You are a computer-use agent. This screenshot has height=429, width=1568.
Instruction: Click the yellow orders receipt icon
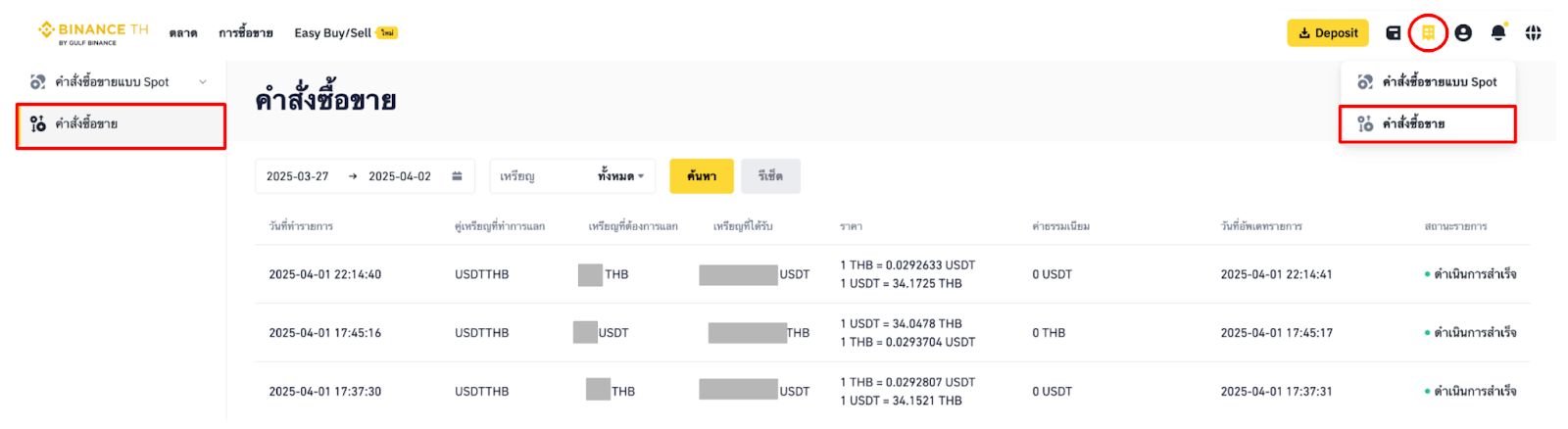[1428, 33]
